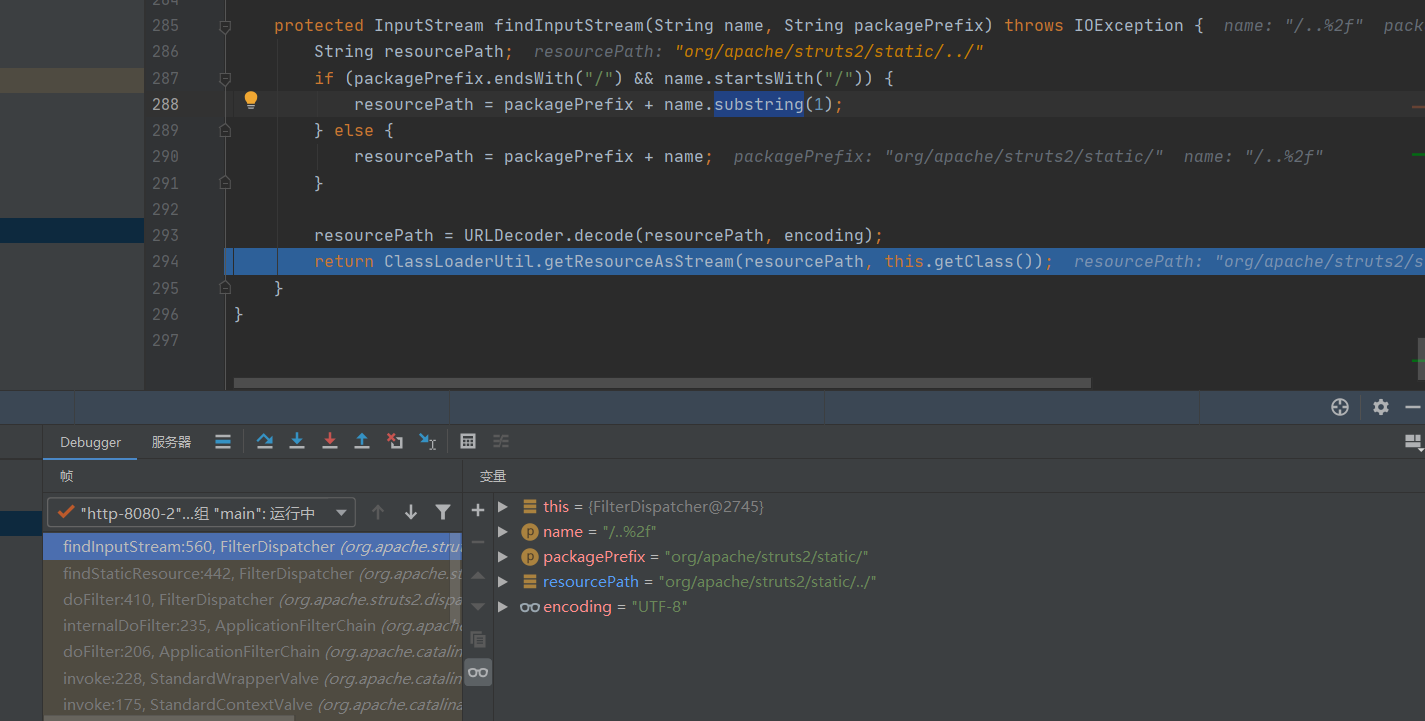This screenshot has width=1425, height=721.
Task: Select the doFilter:410 FilterDispatcher frame
Action: coord(253,600)
